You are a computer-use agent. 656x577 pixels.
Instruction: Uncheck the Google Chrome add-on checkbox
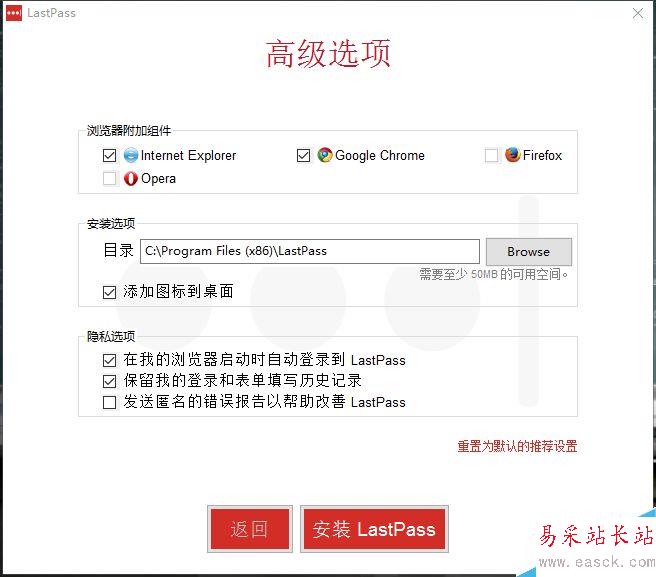[x=303, y=156]
